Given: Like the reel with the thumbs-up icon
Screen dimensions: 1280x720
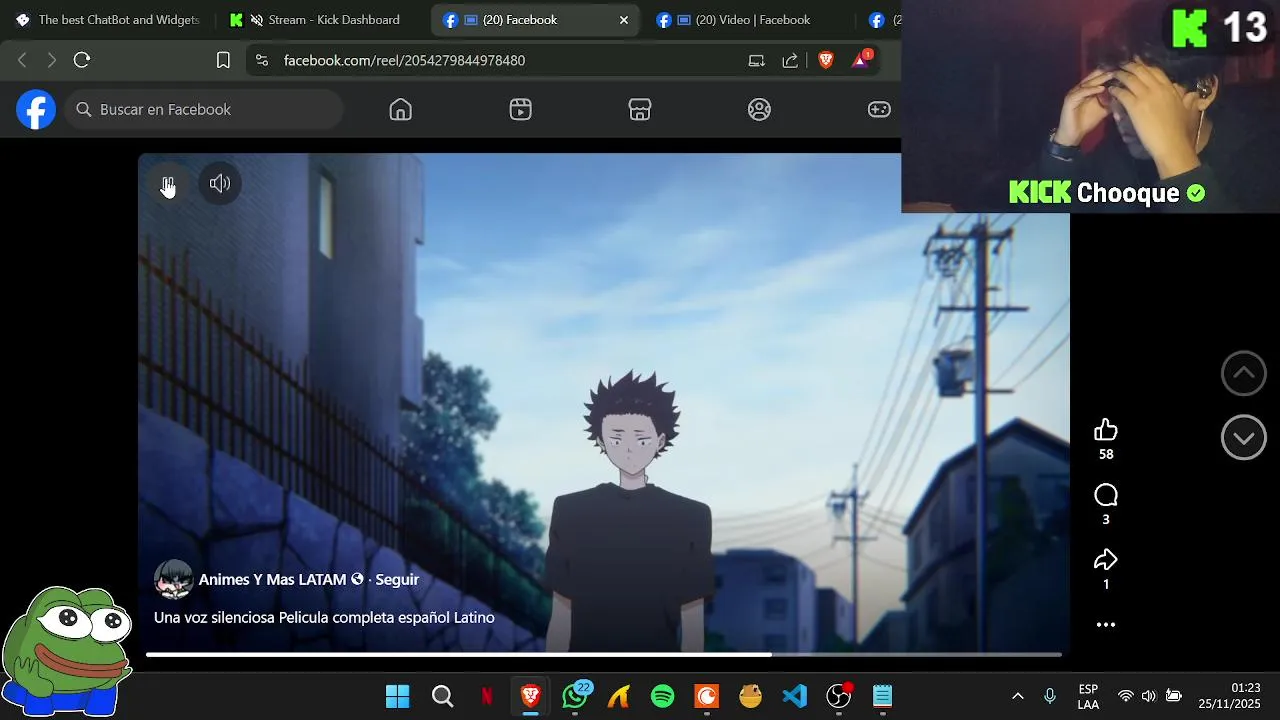Looking at the screenshot, I should (x=1105, y=430).
